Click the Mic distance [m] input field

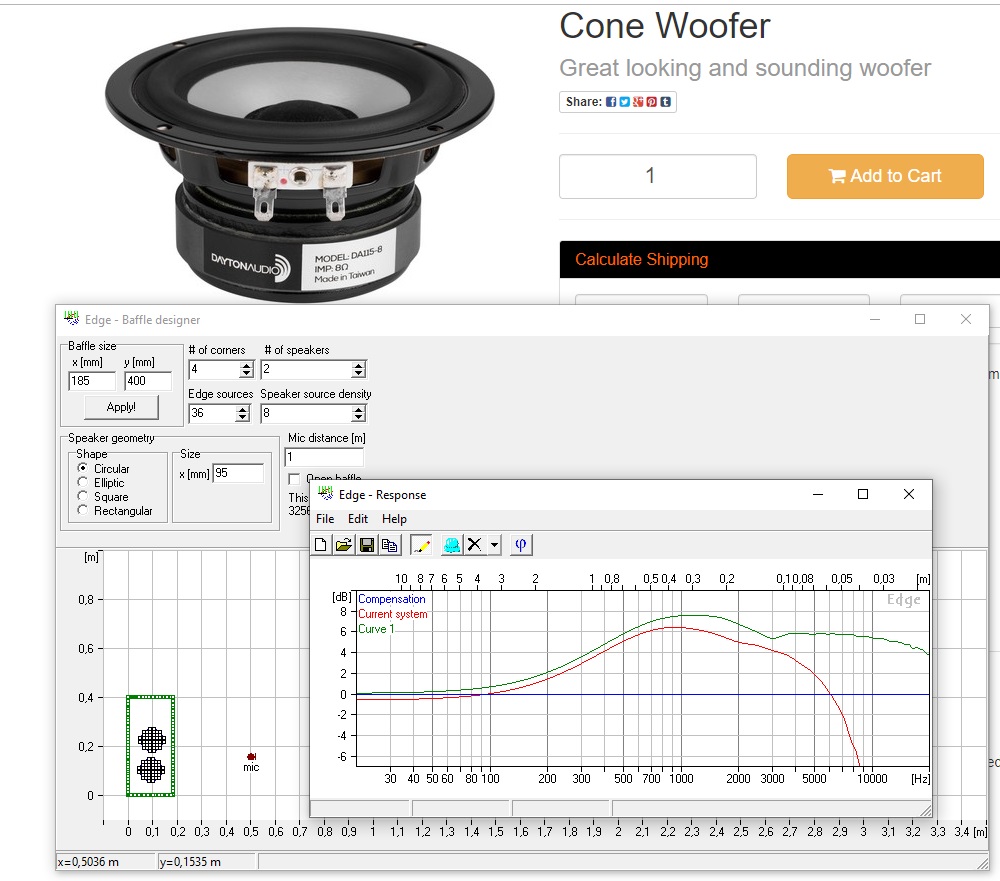[324, 457]
